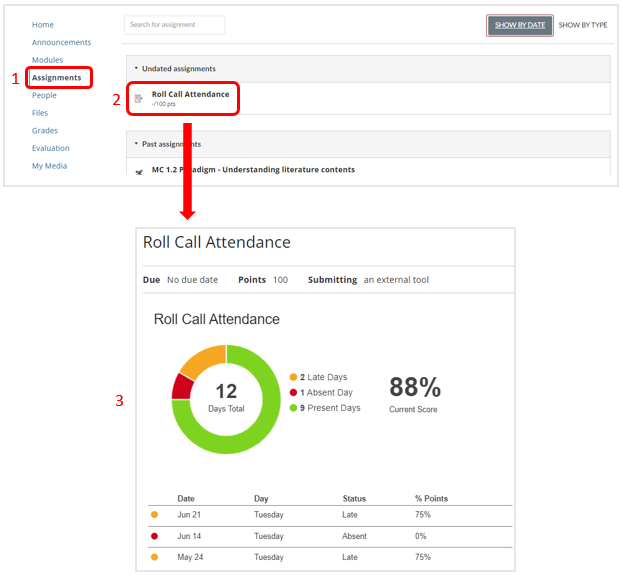Open the People page
This screenshot has height=578, width=623.
tap(44, 95)
